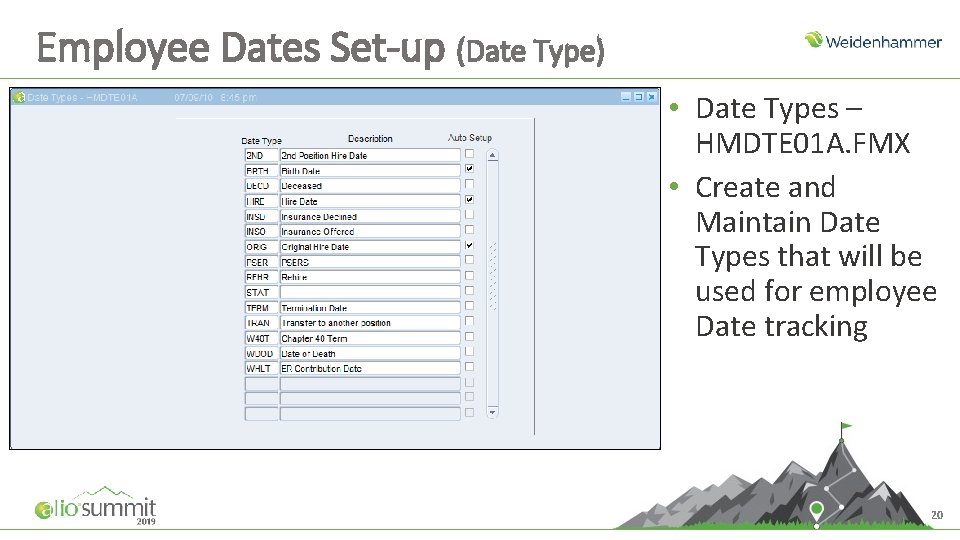Minimize the Date Types window
Screen dimensions: 960x540
626,97
